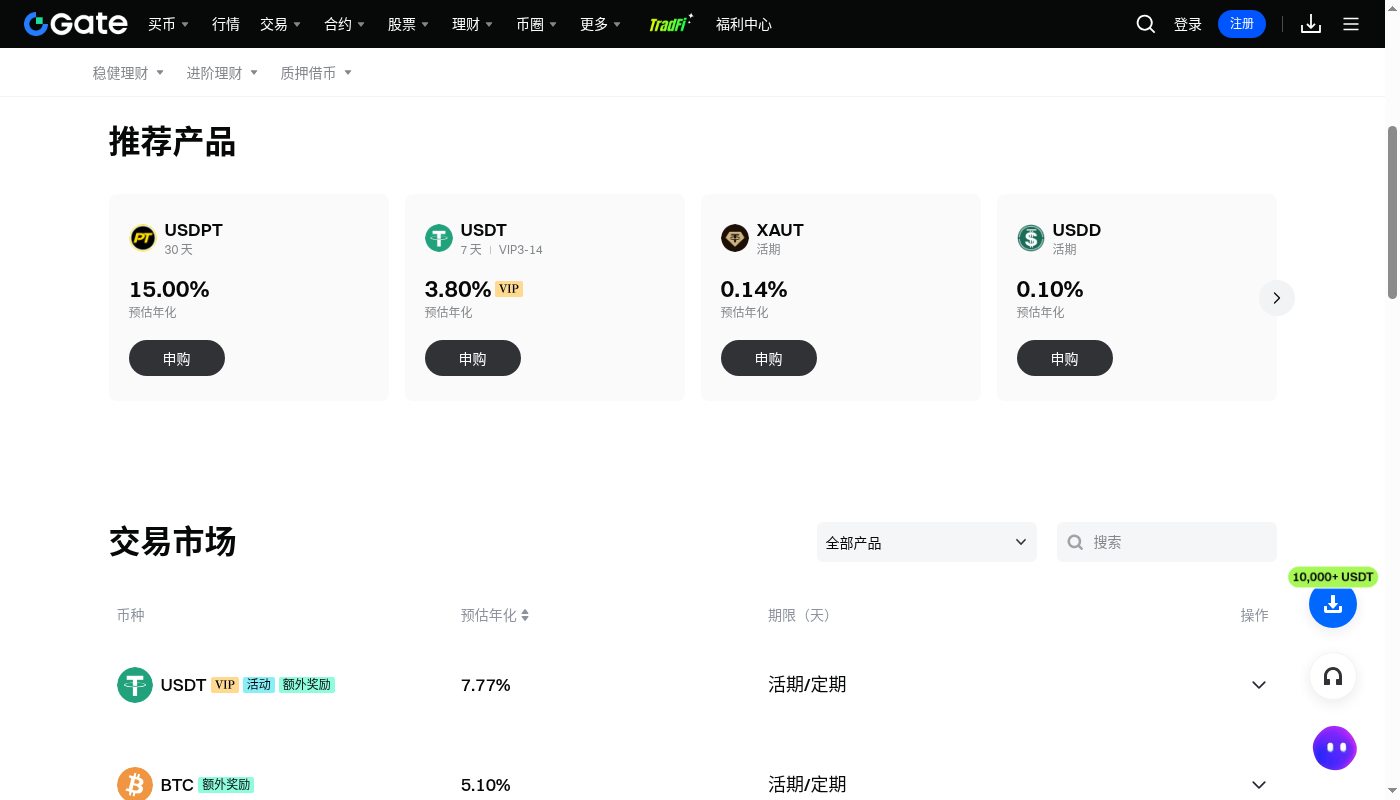
Task: Click the USDPT coin icon
Action: point(143,238)
